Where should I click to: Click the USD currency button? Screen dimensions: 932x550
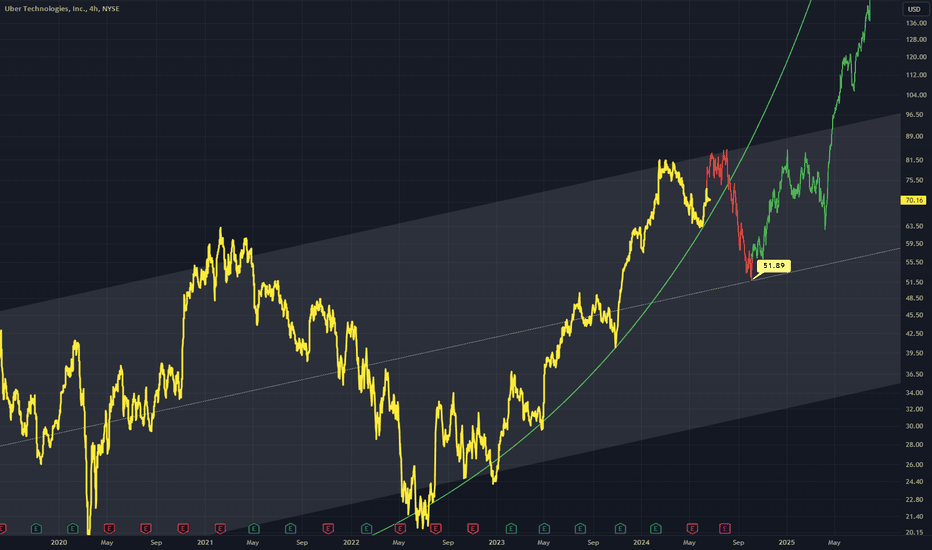click(x=914, y=9)
